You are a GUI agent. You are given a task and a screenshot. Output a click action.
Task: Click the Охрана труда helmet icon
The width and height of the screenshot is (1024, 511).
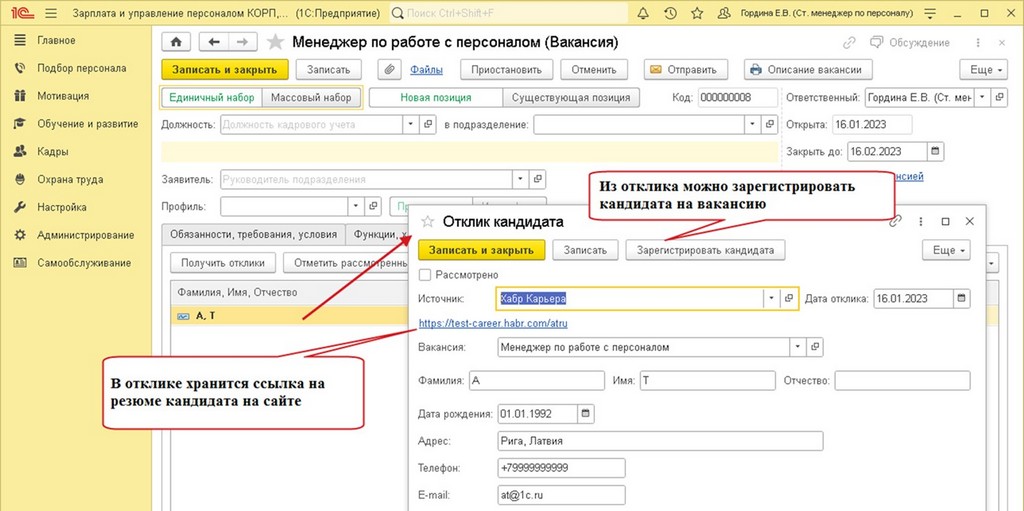[x=20, y=179]
